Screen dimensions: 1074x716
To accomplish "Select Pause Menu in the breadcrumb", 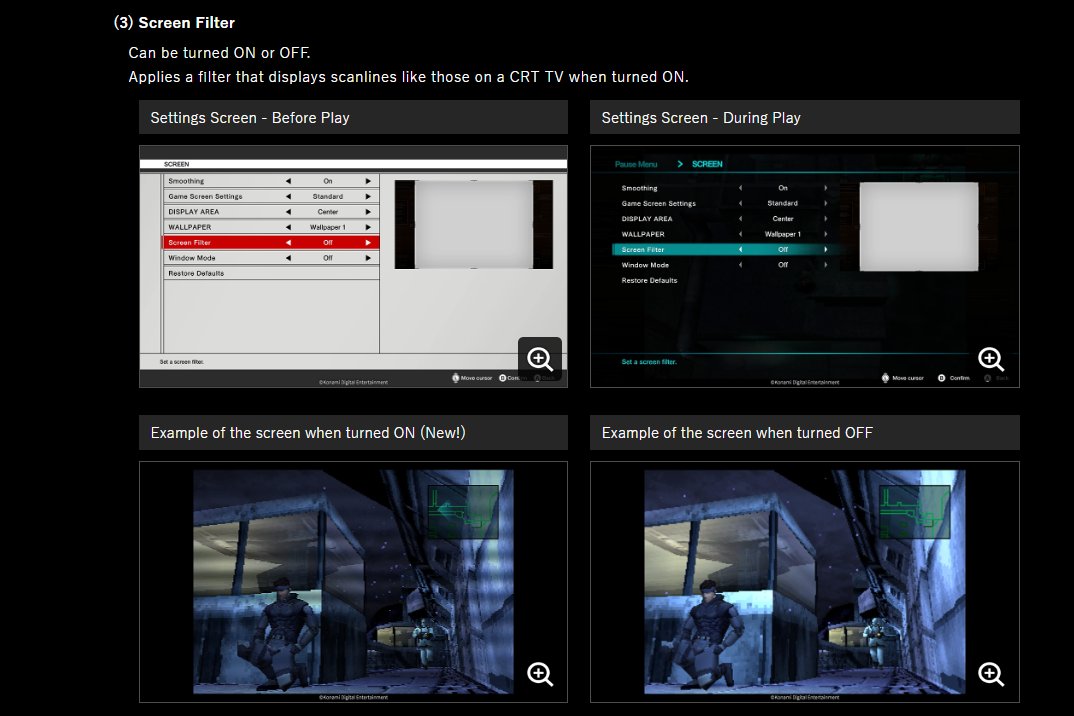I will pos(634,163).
